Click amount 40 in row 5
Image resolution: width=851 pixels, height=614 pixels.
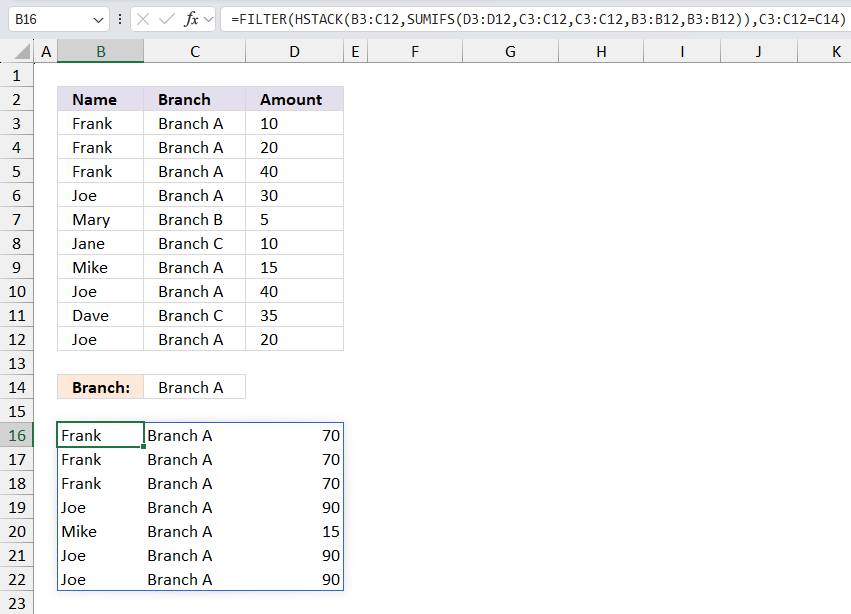pos(295,172)
